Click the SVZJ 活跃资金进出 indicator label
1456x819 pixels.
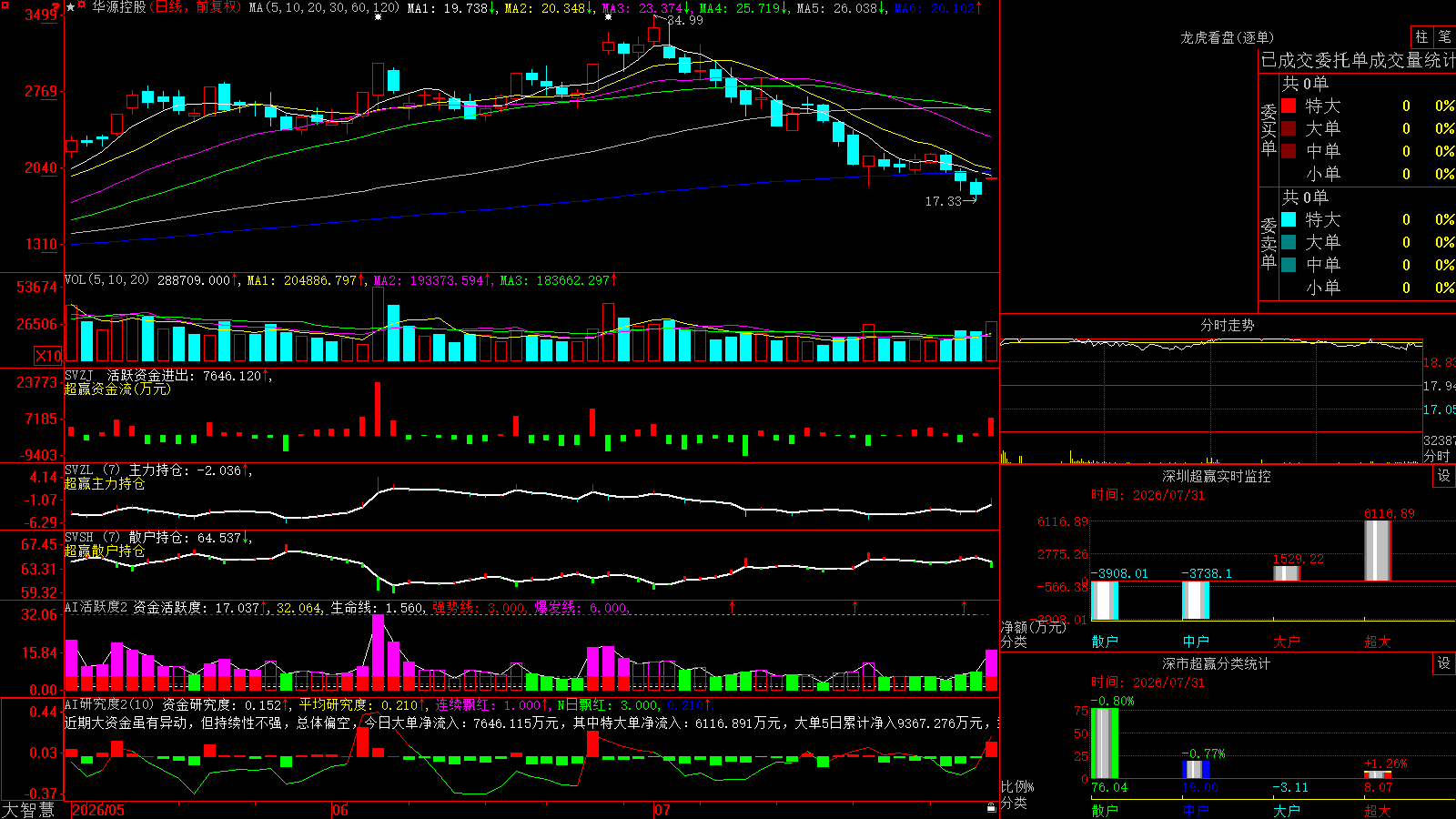click(128, 375)
